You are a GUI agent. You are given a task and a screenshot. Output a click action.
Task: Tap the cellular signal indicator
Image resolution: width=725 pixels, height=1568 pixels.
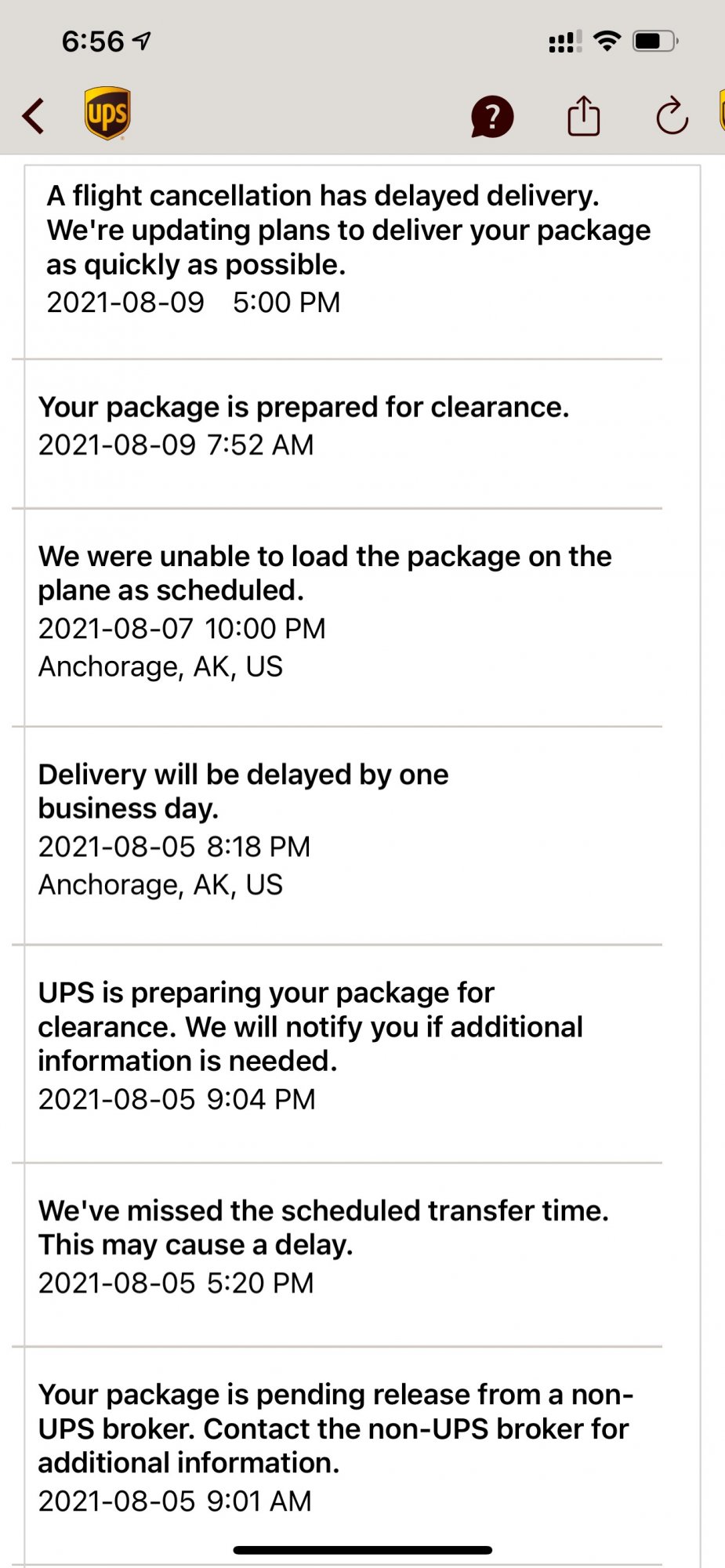tap(565, 42)
